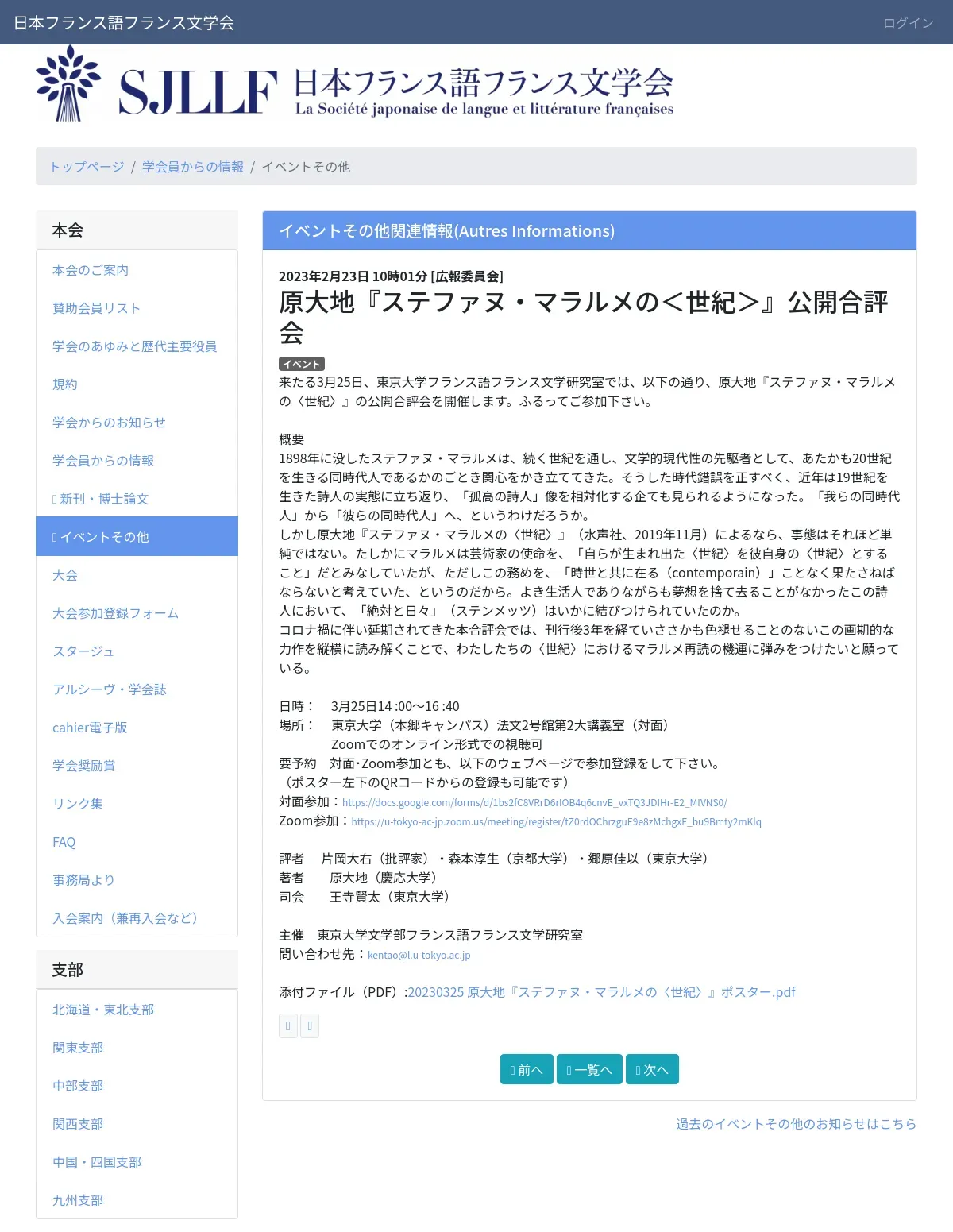Select highlighted イベントその他 sidebar item
The height and width of the screenshot is (1232, 953).
(x=137, y=536)
